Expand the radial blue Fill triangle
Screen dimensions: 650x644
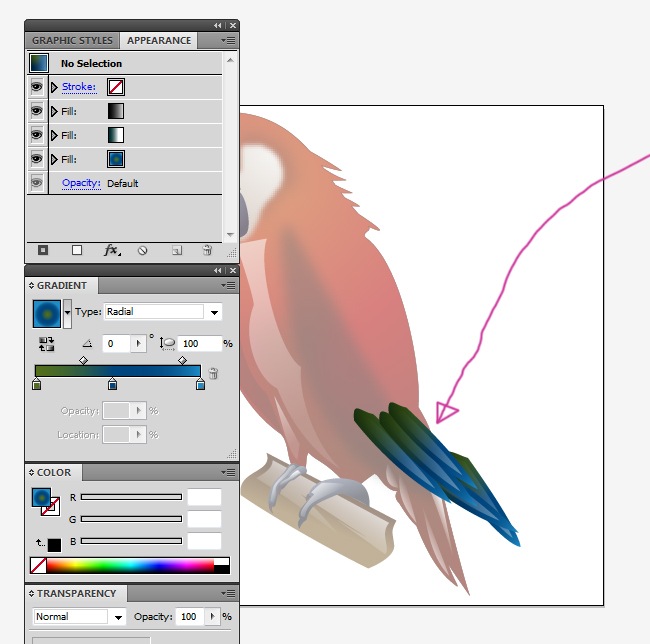click(54, 160)
